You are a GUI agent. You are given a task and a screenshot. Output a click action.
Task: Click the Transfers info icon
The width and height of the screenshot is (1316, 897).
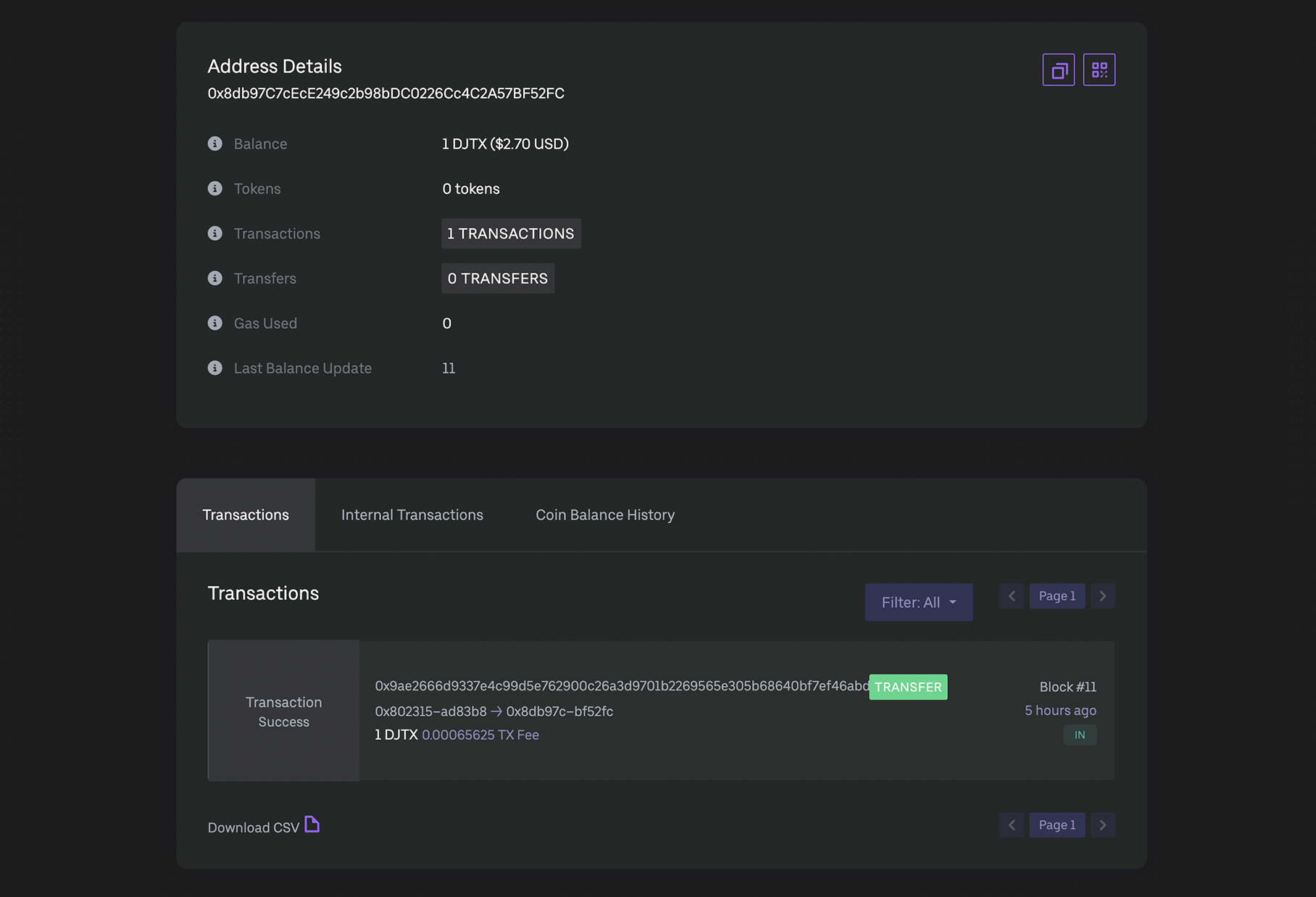[215, 278]
